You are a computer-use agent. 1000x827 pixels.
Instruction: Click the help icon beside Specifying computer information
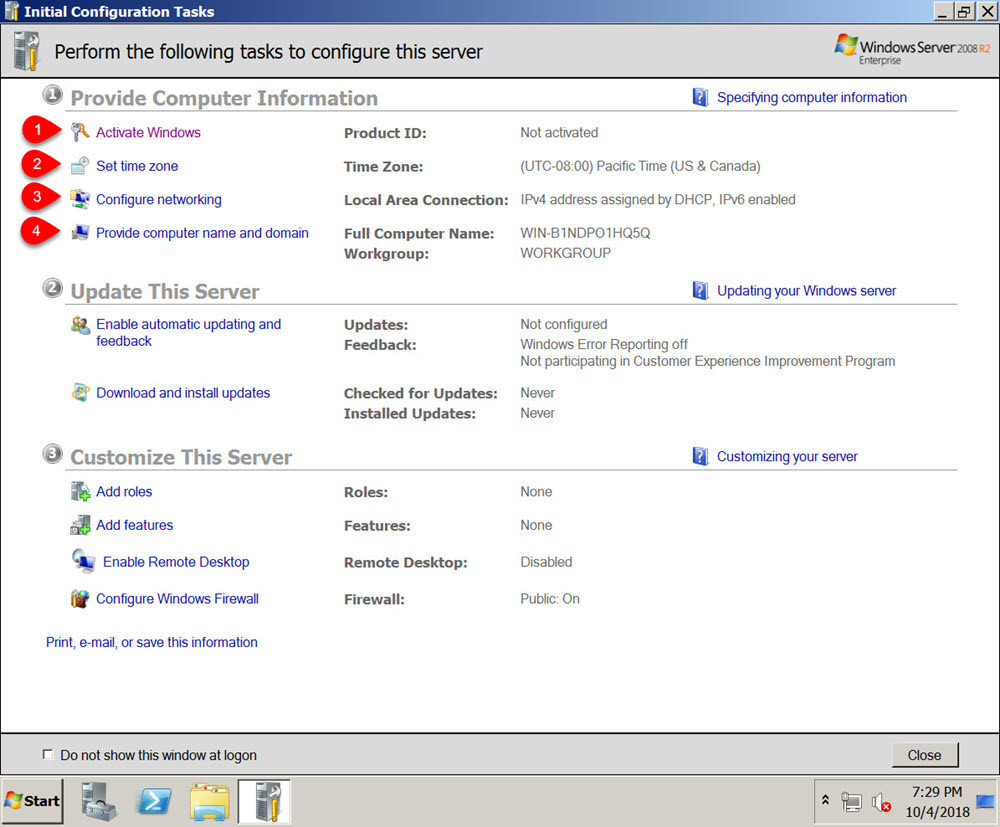[x=700, y=97]
